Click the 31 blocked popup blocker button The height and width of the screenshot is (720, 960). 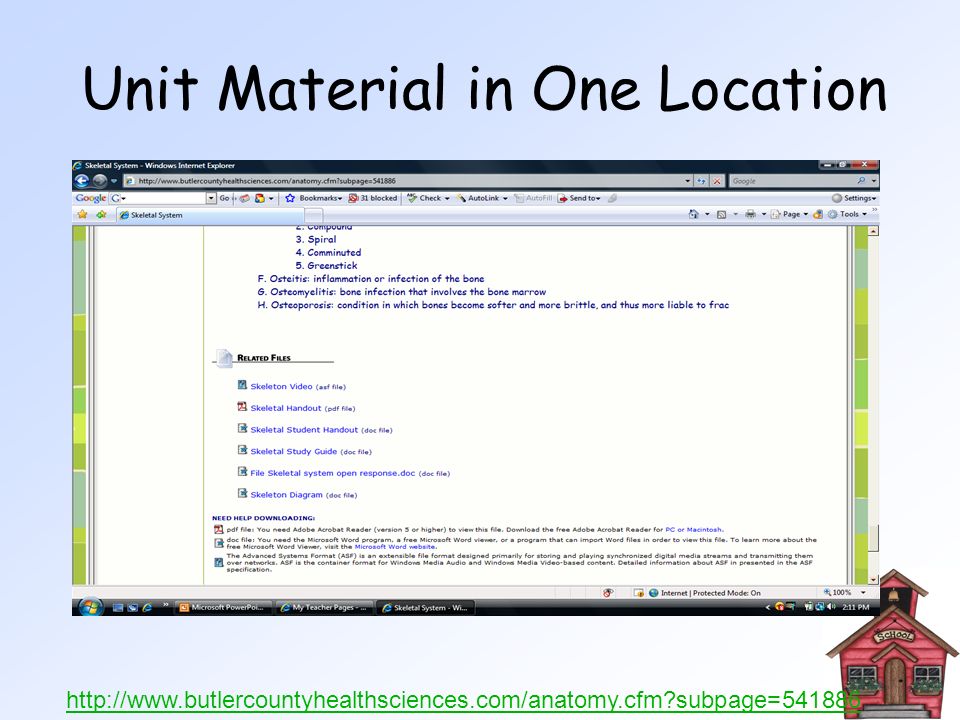[x=373, y=198]
